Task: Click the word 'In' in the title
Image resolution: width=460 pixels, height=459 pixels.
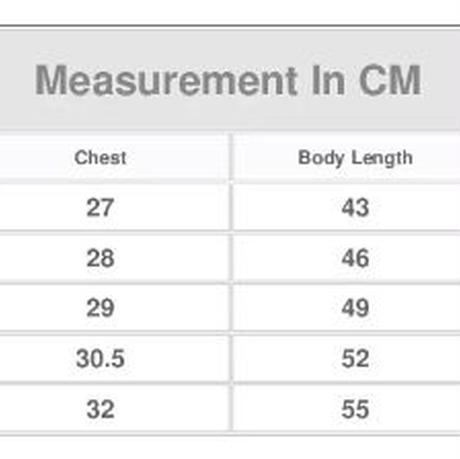Action: point(328,80)
